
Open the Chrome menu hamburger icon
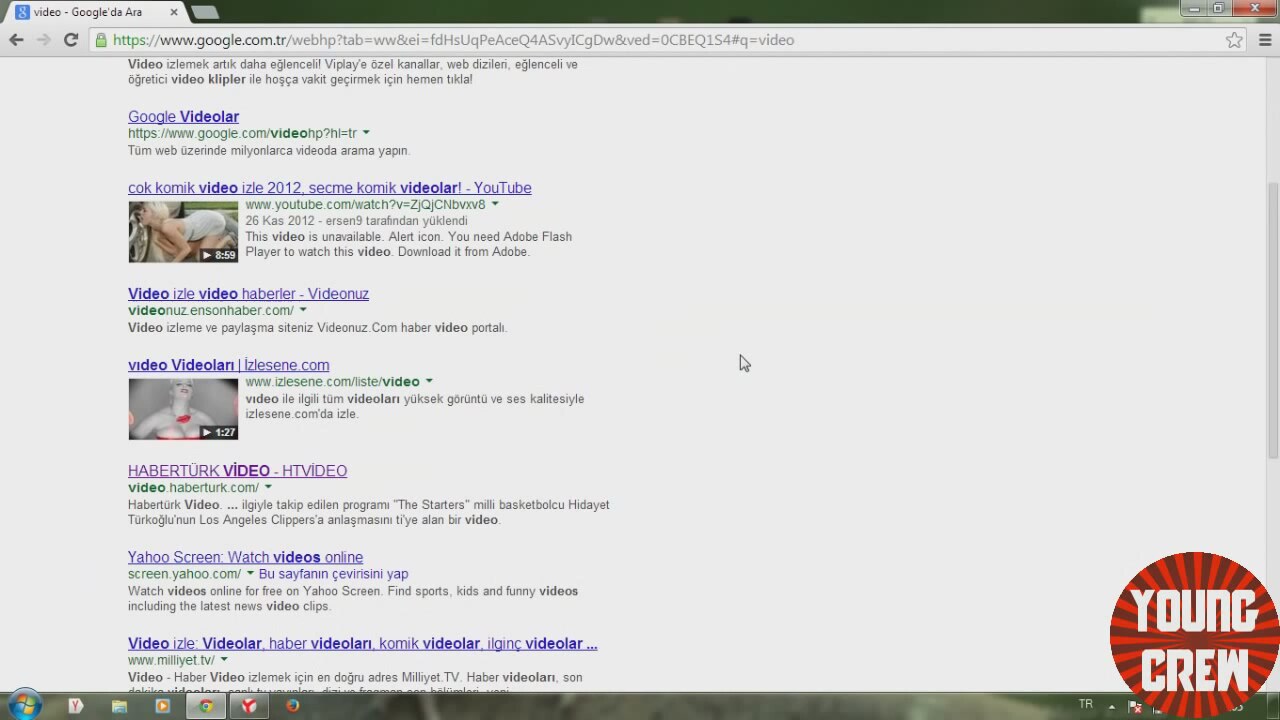pos(1265,40)
